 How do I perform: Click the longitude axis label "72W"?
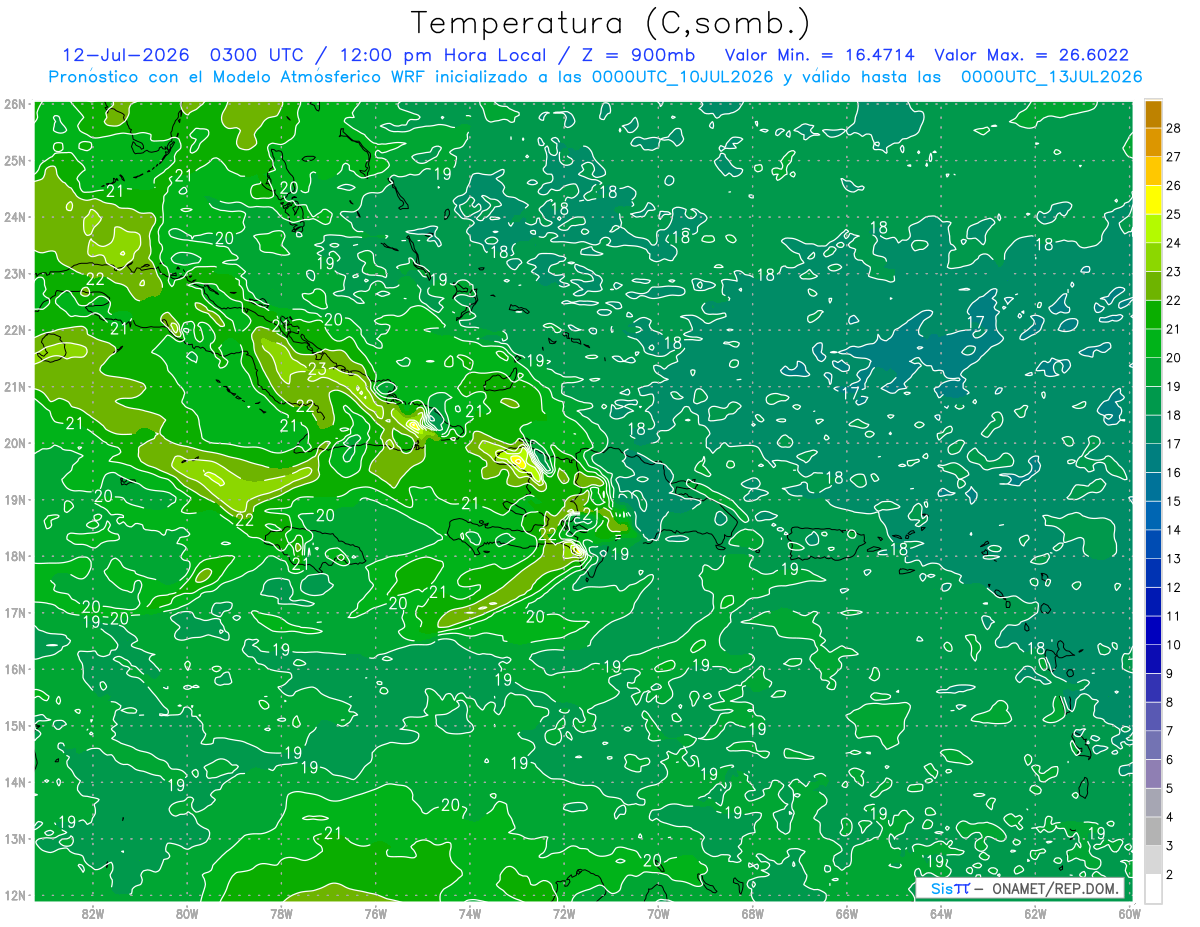tap(564, 913)
